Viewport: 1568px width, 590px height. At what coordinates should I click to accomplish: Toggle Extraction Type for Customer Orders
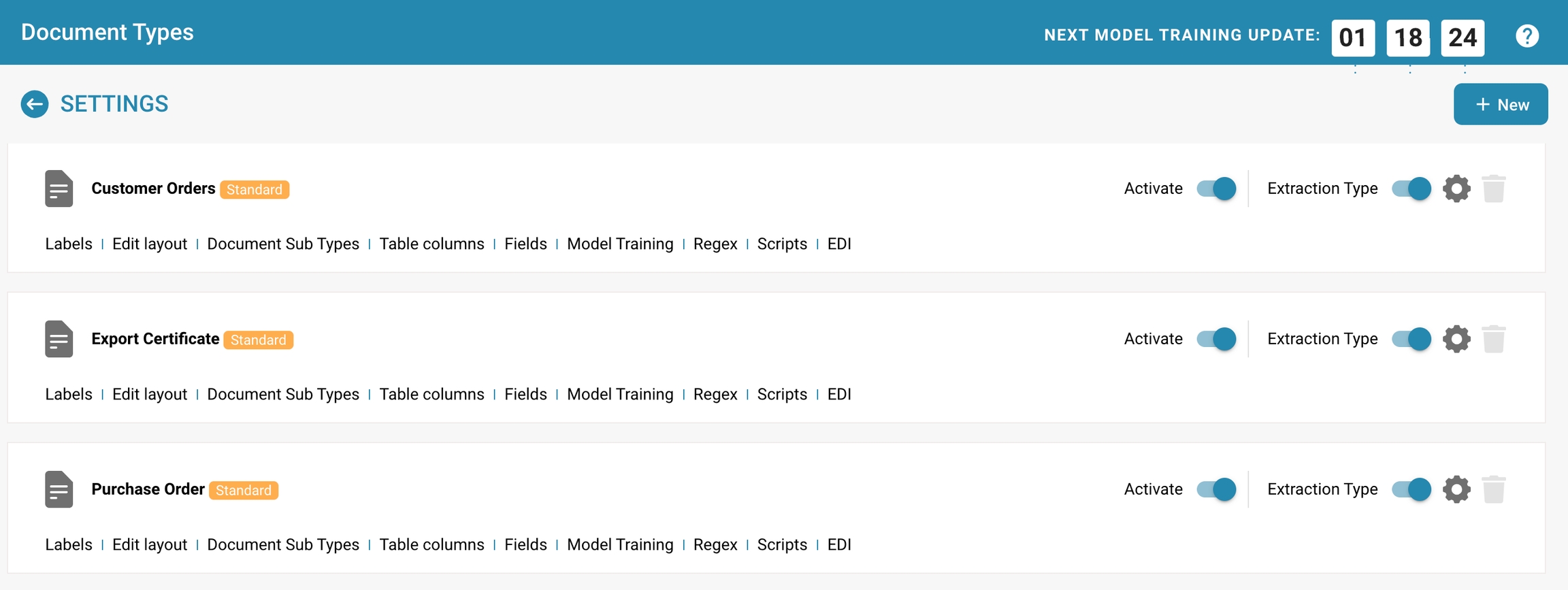click(x=1411, y=189)
